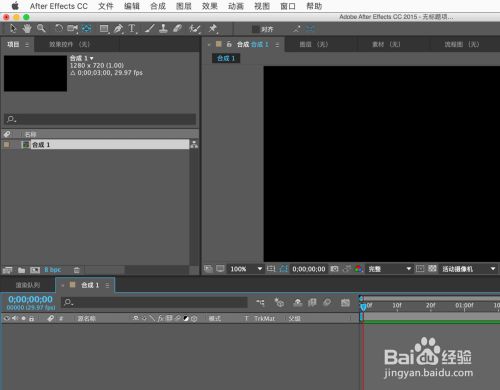
Task: Toggle frame blending for all layers
Action: [x=312, y=302]
